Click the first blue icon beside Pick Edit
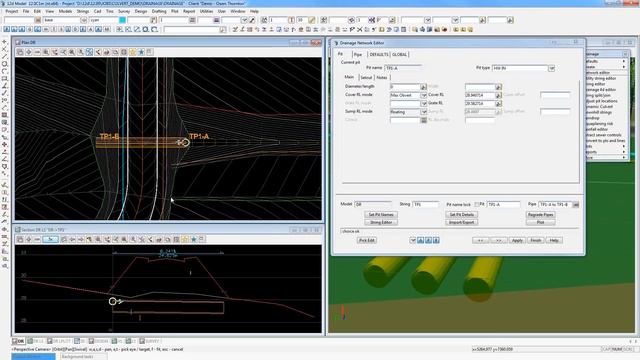The image size is (640, 360). point(420,240)
